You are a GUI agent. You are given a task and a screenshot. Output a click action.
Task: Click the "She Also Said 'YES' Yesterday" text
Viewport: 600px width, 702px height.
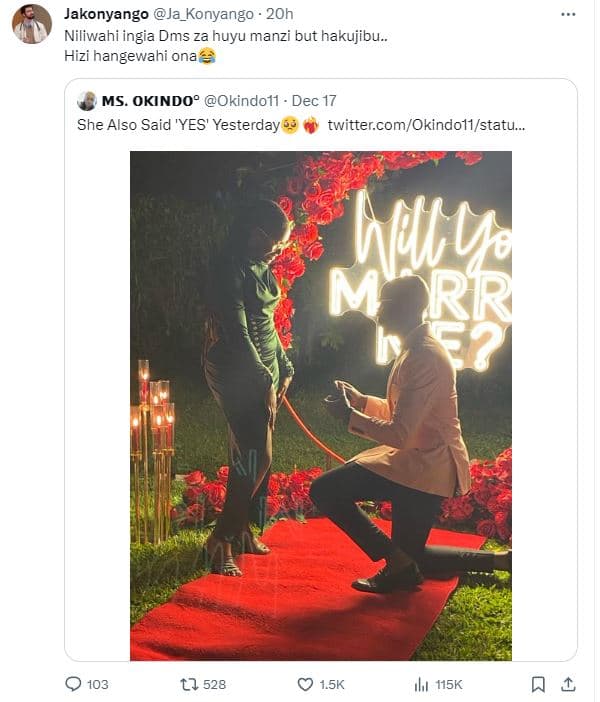click(179, 125)
